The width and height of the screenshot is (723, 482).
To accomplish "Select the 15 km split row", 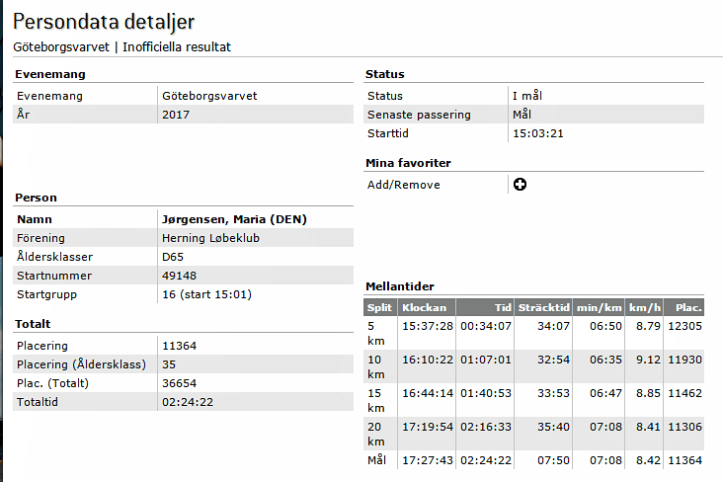I will pyautogui.click(x=540, y=400).
